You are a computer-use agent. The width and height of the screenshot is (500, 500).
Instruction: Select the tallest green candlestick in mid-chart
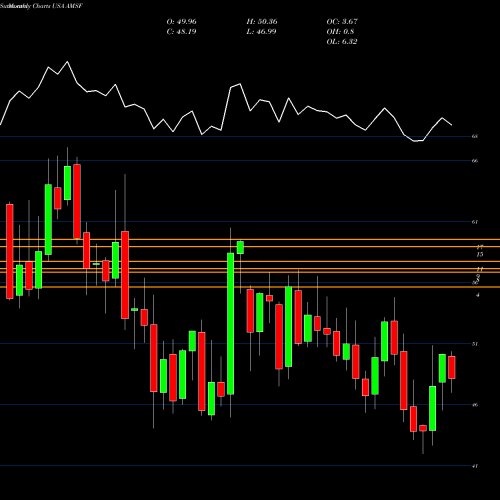(230, 323)
